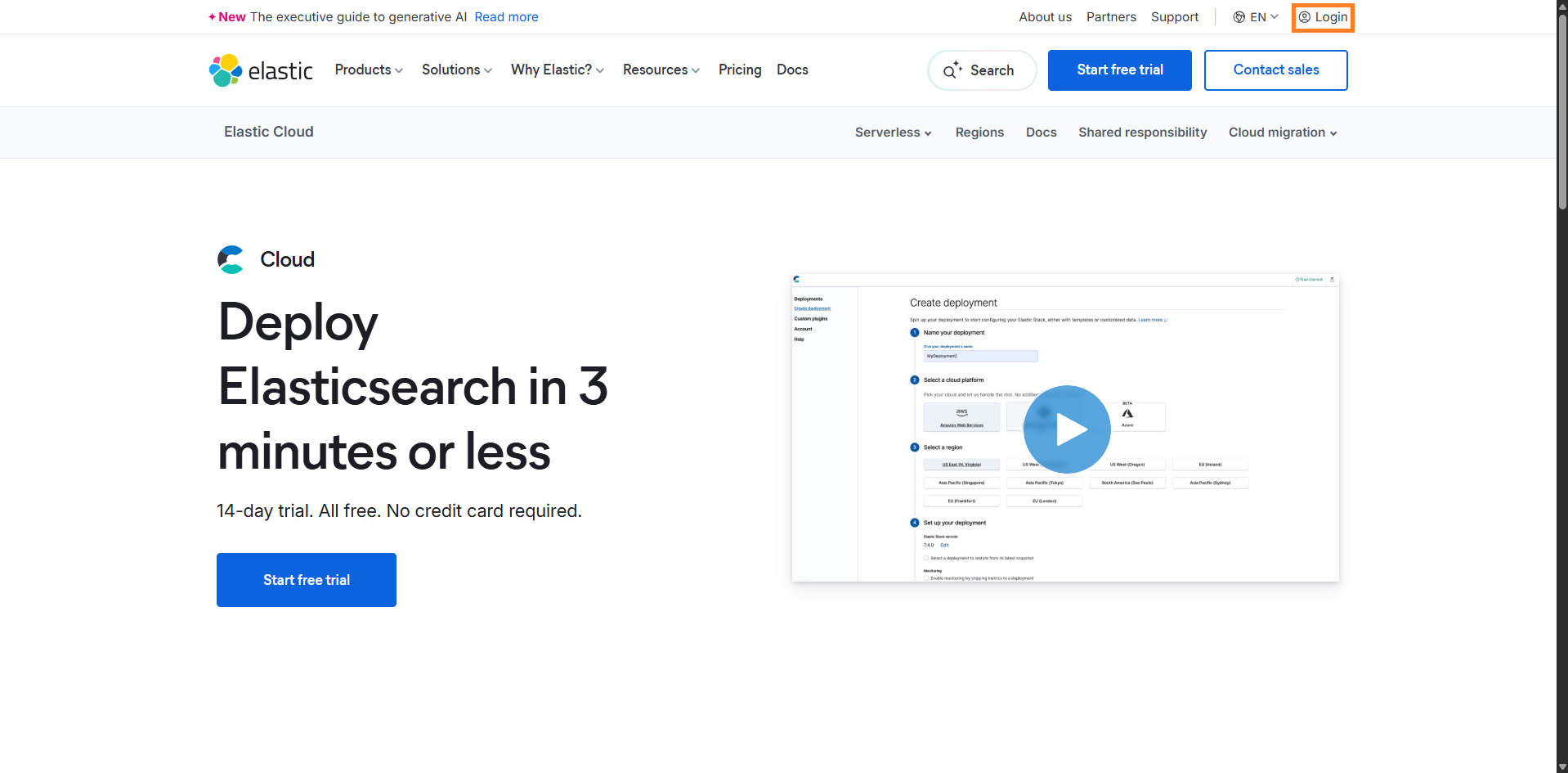Image resolution: width=1568 pixels, height=773 pixels.
Task: Select Shared responsibility in subnav
Action: [1142, 133]
